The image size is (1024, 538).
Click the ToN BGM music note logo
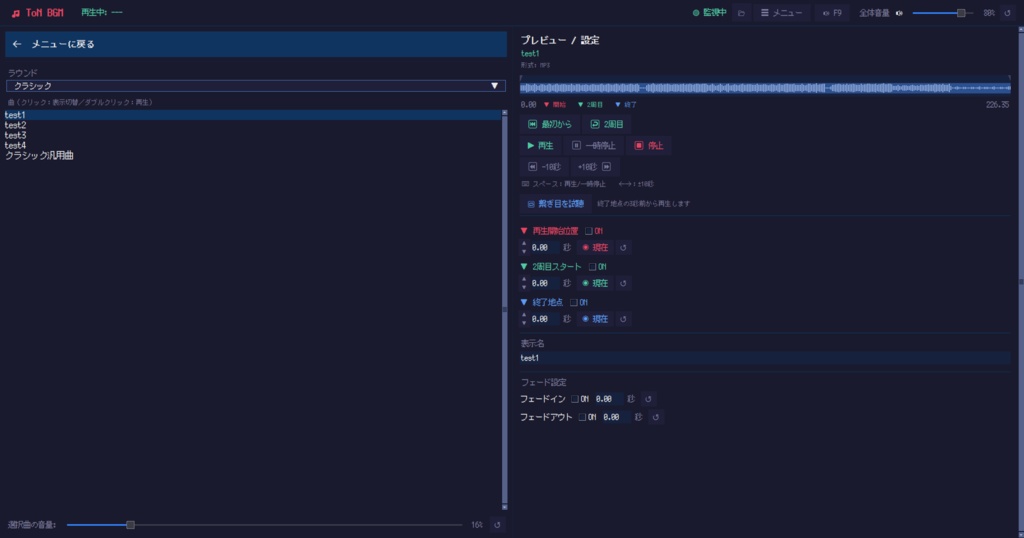pyautogui.click(x=16, y=13)
